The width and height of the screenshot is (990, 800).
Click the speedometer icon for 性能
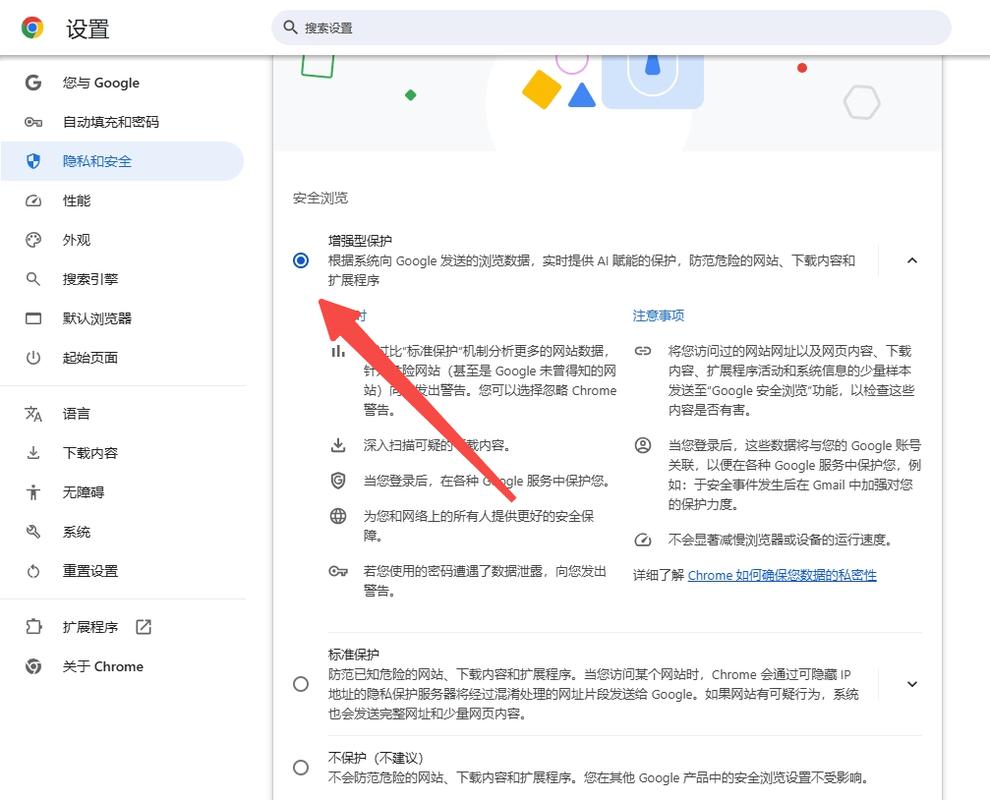tap(33, 201)
